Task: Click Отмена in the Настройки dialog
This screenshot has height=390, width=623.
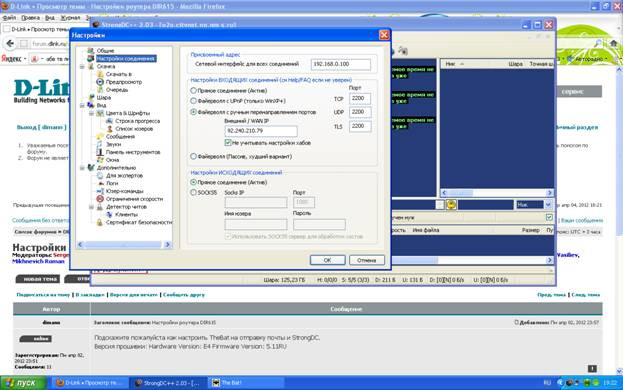Action: 366,260
